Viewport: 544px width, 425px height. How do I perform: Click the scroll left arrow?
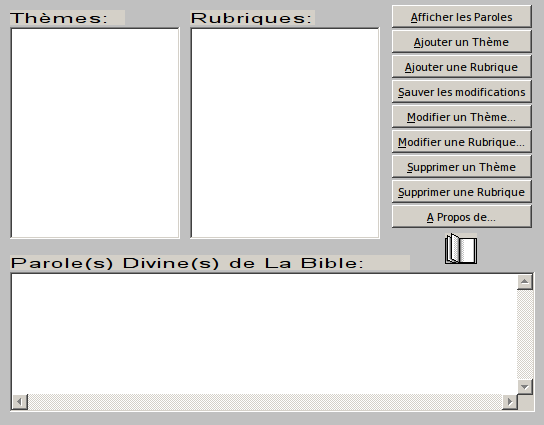[20, 402]
